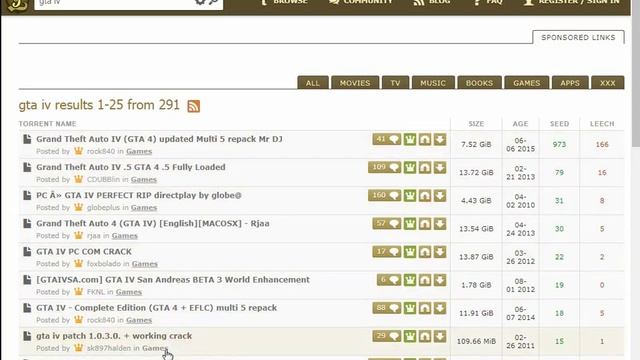Open uploader foxbolado profile link
The image size is (640, 360).
click(104, 264)
